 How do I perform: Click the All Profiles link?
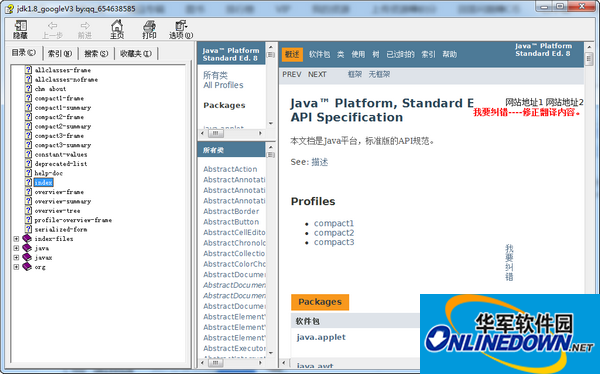223,85
